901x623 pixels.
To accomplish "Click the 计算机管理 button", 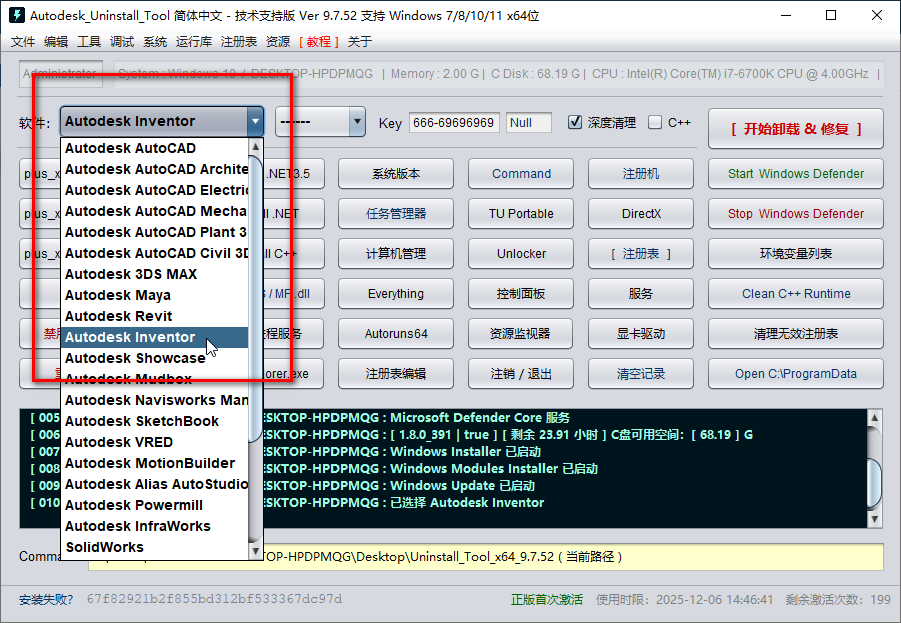I will 396,253.
